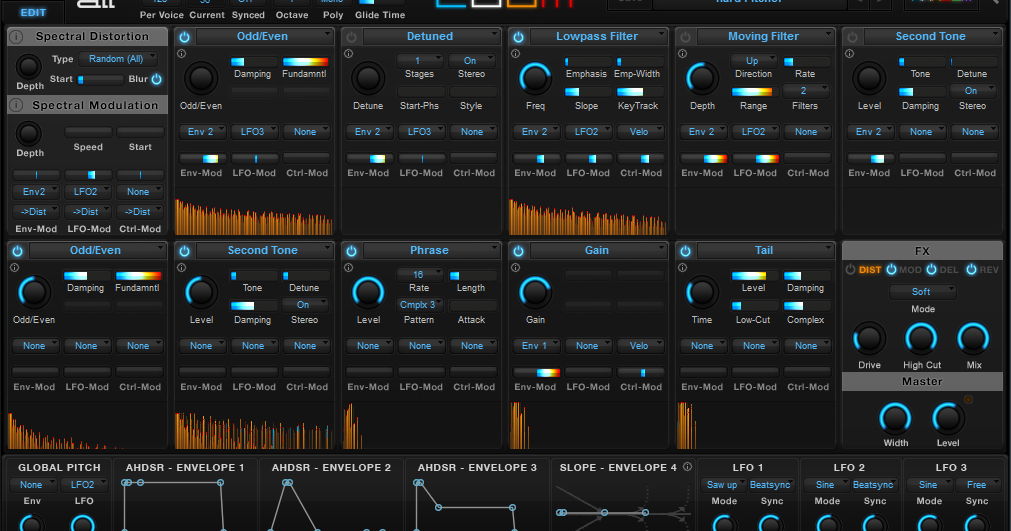
Task: Show info for the Phrase module
Action: coord(349,267)
